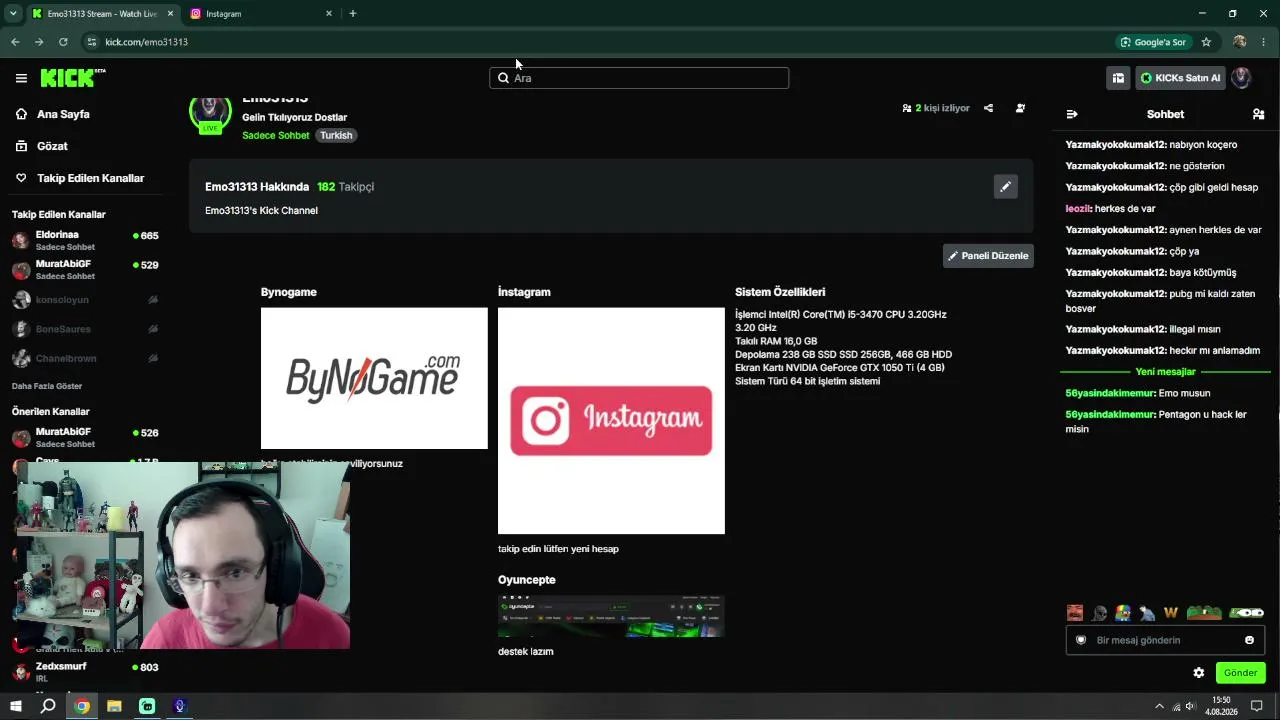
Task: Open site information icon in address bar
Action: point(92,42)
